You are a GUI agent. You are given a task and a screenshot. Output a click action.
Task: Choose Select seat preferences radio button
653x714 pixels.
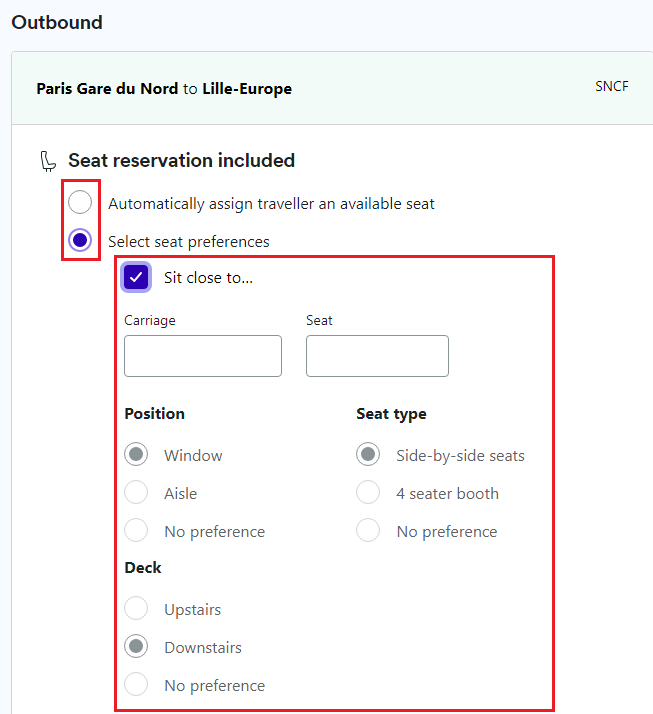80,240
